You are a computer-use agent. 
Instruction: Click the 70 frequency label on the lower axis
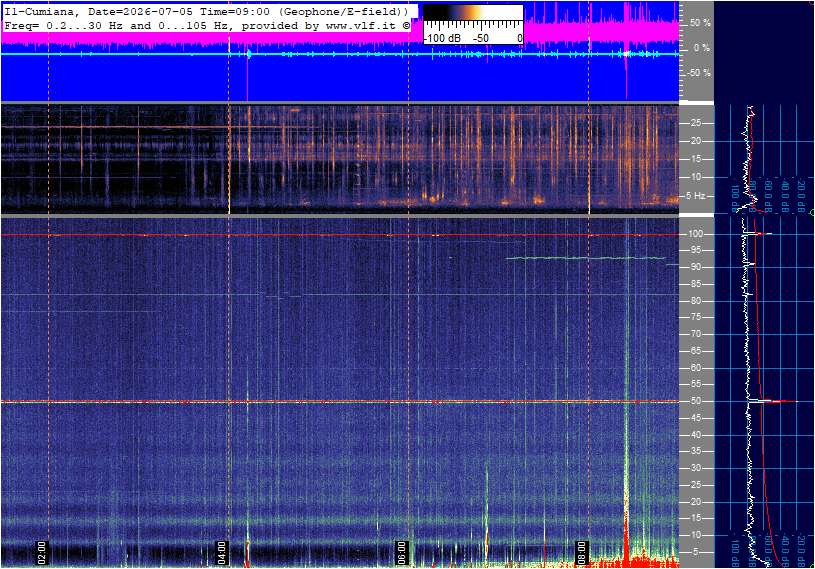(695, 334)
